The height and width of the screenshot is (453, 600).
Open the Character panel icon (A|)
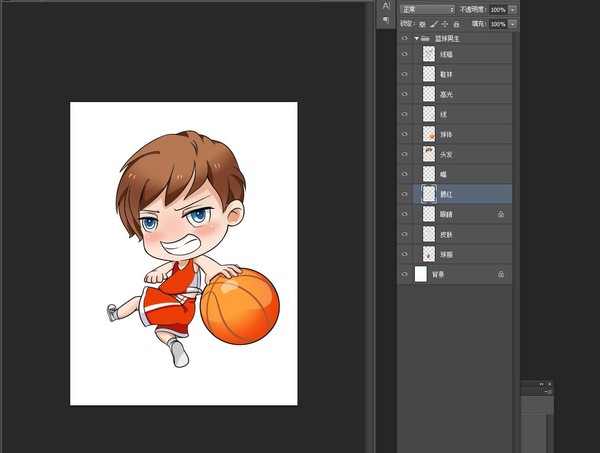click(386, 6)
